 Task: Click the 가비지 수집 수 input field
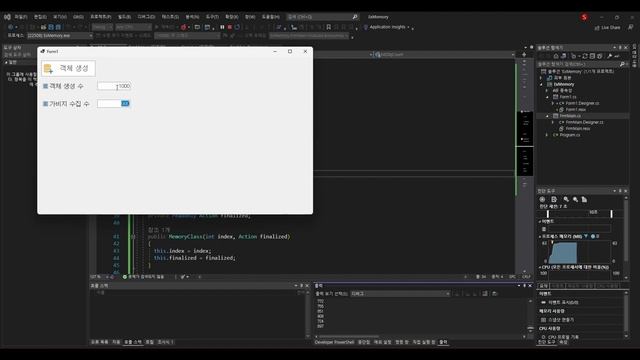tap(113, 104)
